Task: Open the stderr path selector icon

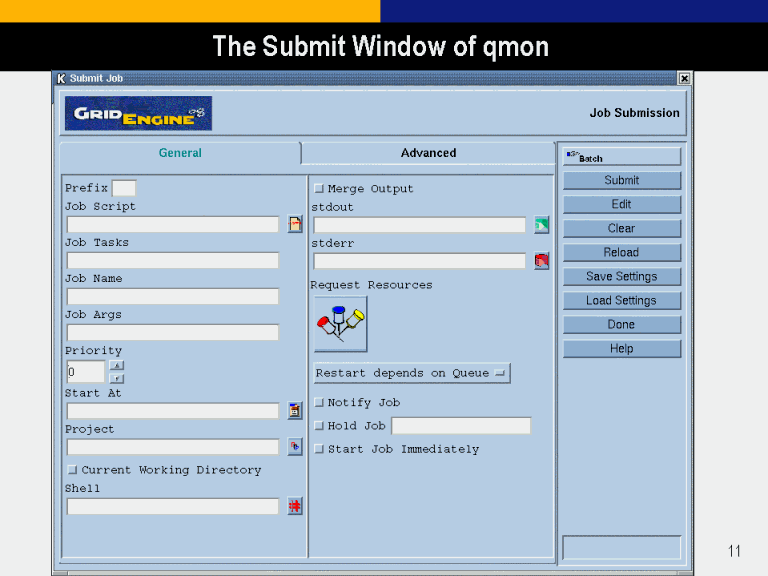Action: pos(541,261)
